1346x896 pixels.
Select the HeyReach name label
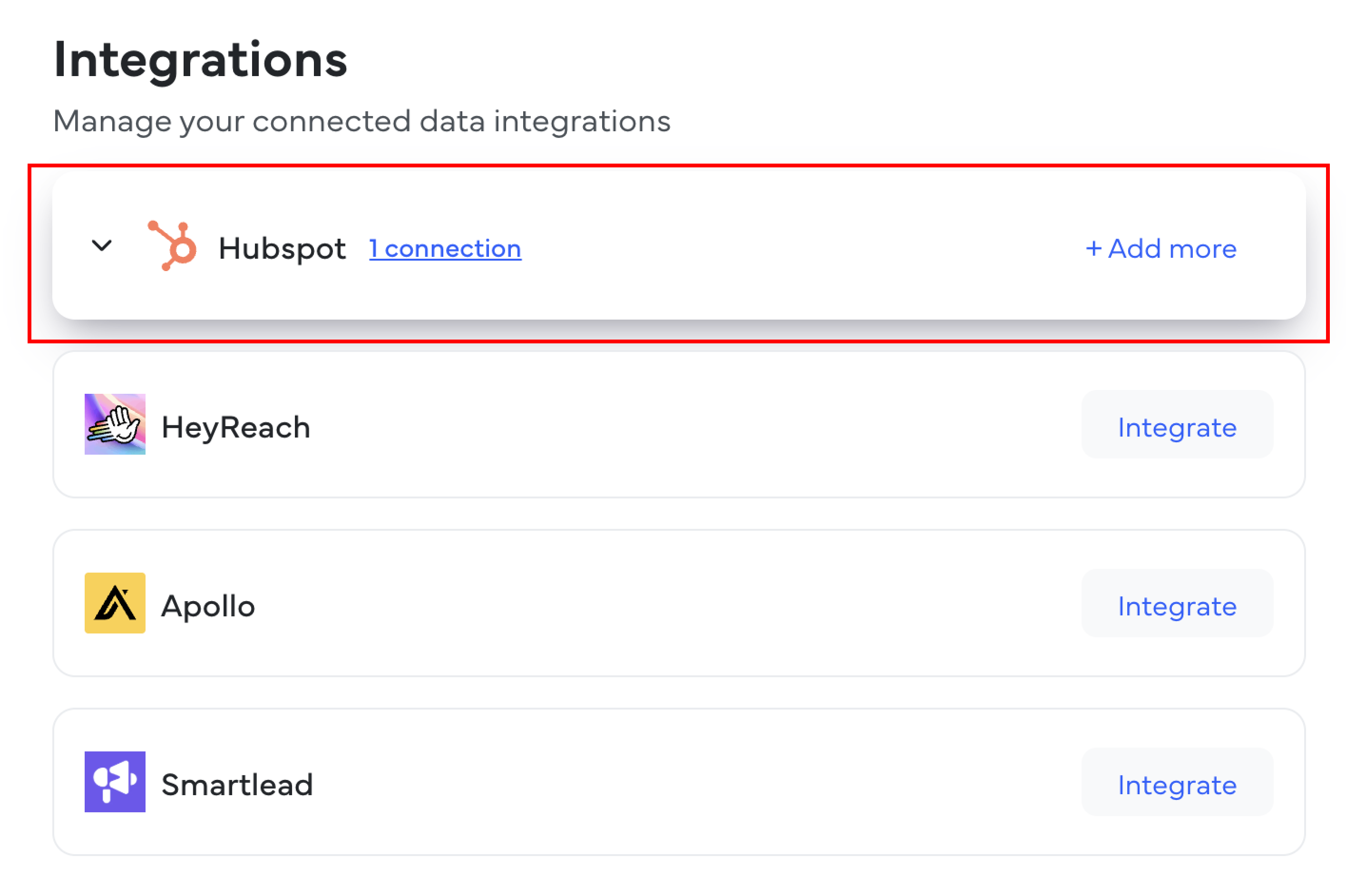click(236, 428)
